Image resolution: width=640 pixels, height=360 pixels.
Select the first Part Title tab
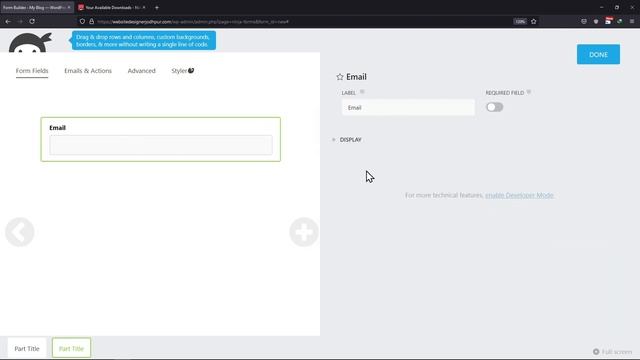click(27, 349)
